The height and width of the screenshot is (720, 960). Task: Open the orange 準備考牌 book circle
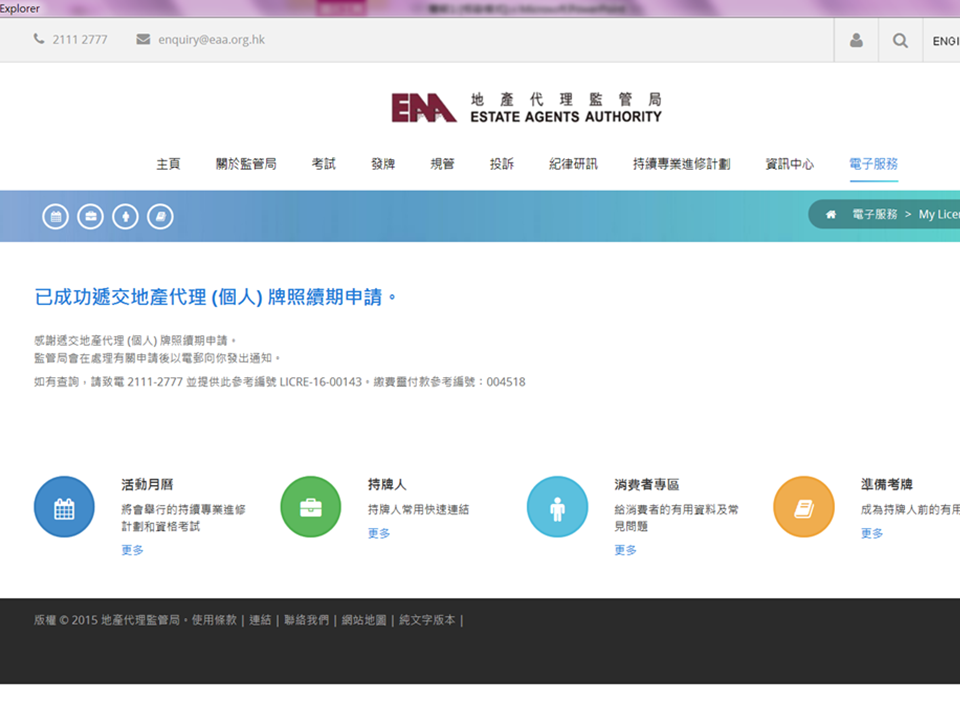coord(804,507)
